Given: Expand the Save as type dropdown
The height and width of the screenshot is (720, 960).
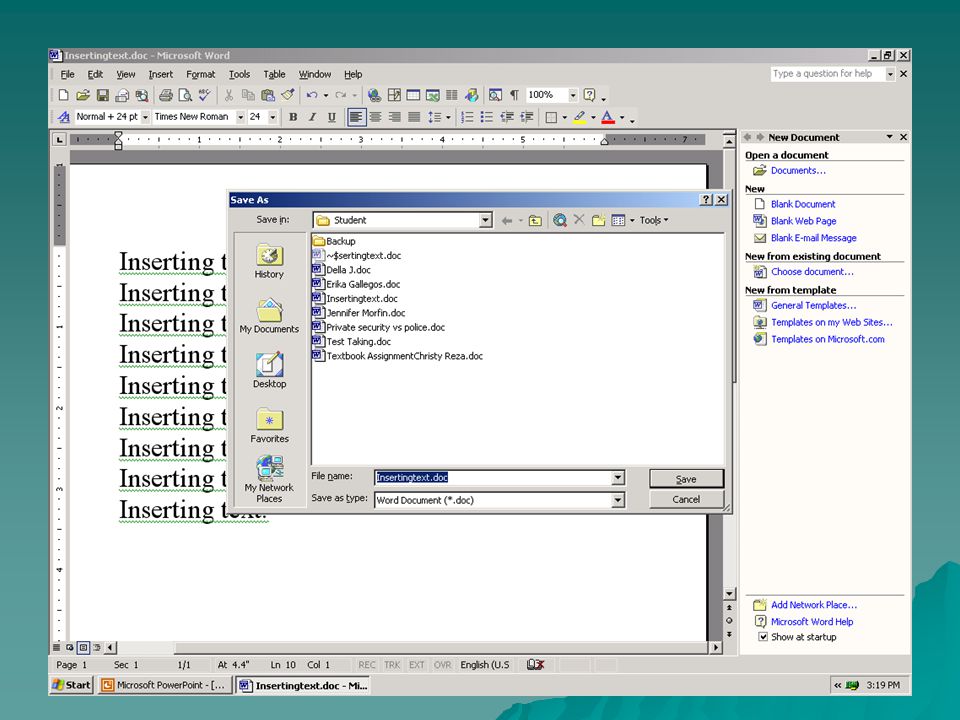Looking at the screenshot, I should 618,500.
